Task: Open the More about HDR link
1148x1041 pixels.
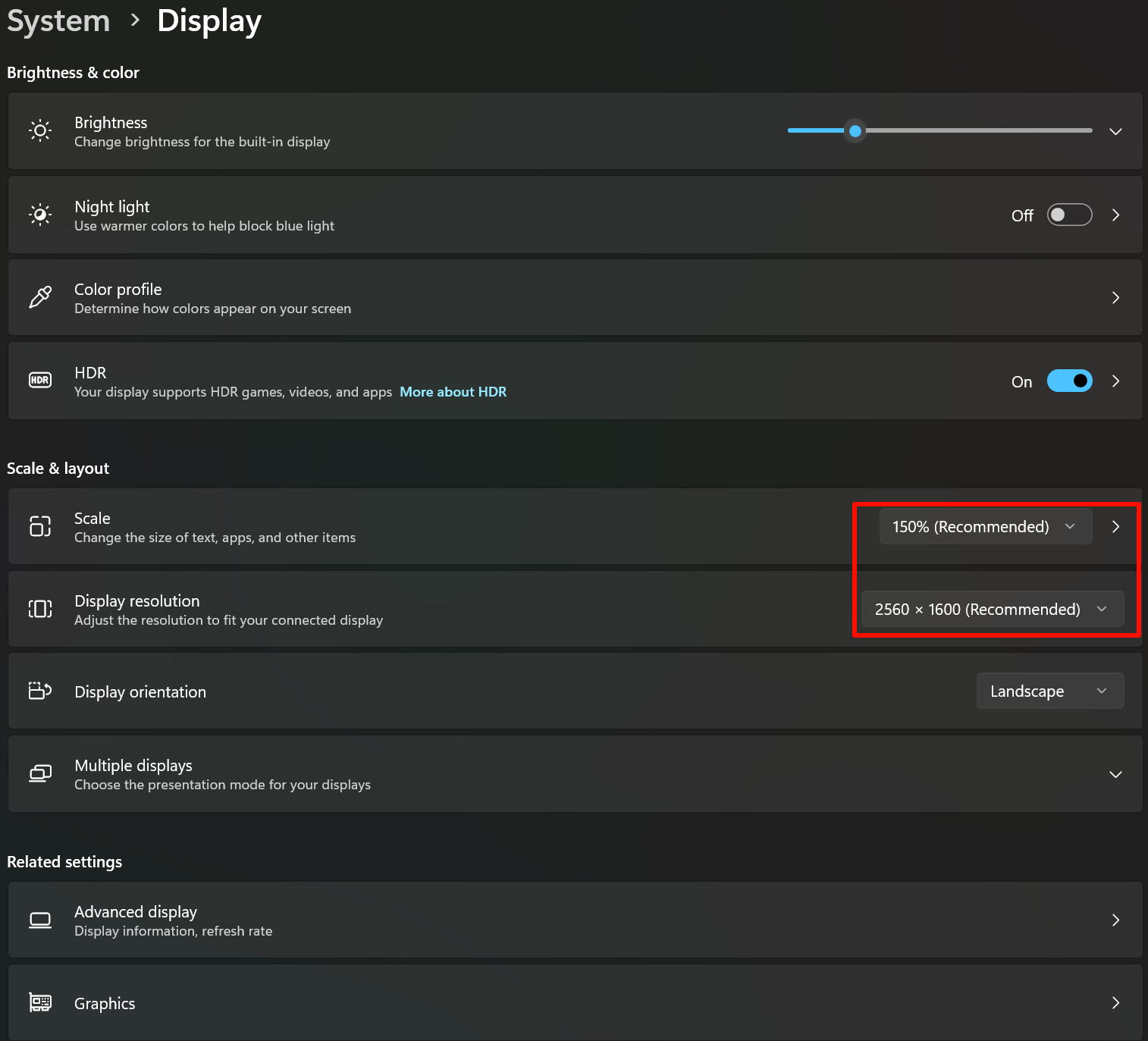Action: pos(453,392)
